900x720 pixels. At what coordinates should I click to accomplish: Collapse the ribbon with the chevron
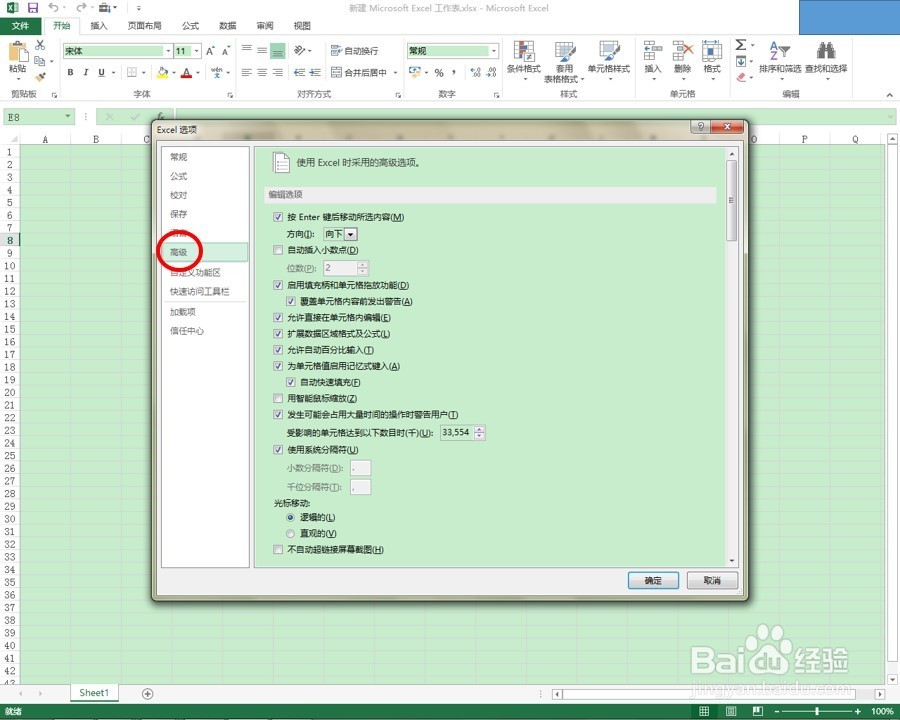pos(889,95)
